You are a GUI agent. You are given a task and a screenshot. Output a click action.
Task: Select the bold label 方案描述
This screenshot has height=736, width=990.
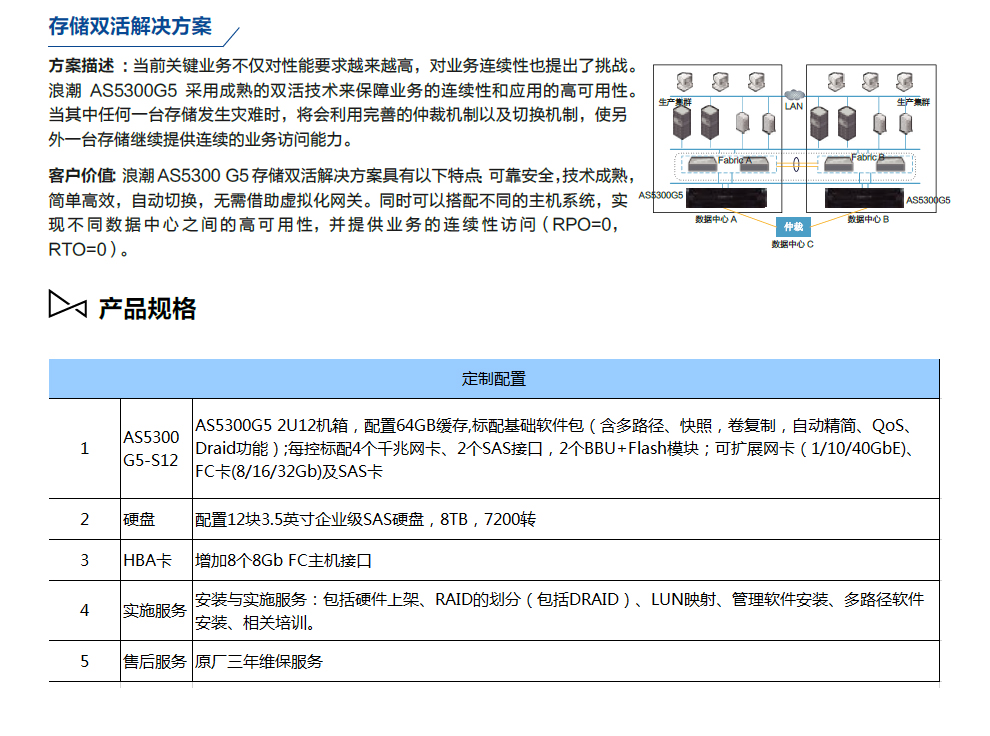[81, 66]
